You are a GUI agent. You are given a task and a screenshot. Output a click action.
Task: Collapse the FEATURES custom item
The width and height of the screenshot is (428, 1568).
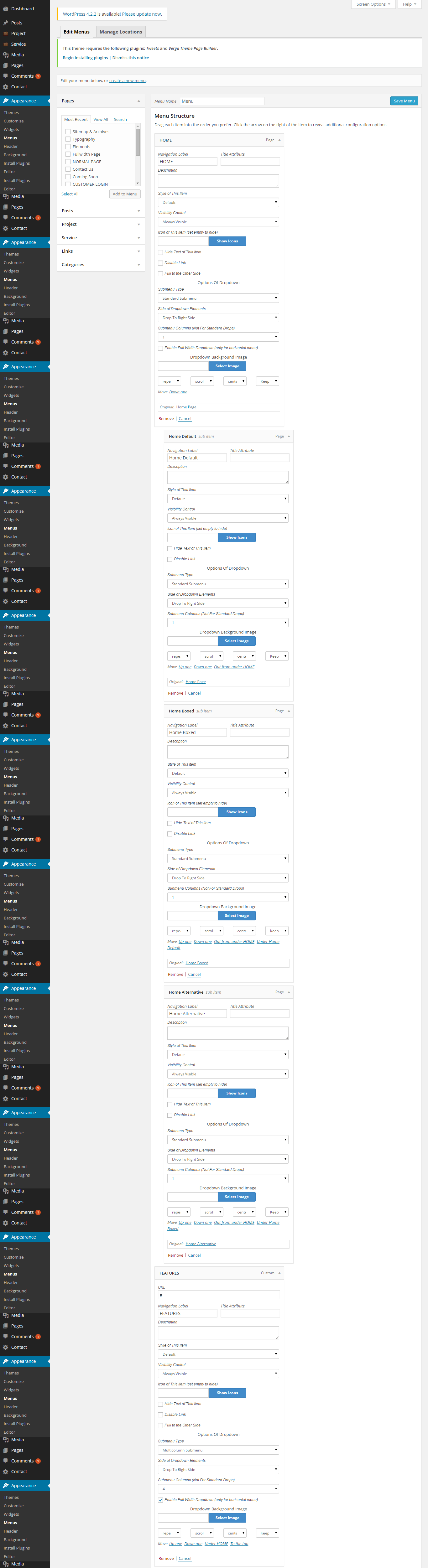coord(279,1273)
